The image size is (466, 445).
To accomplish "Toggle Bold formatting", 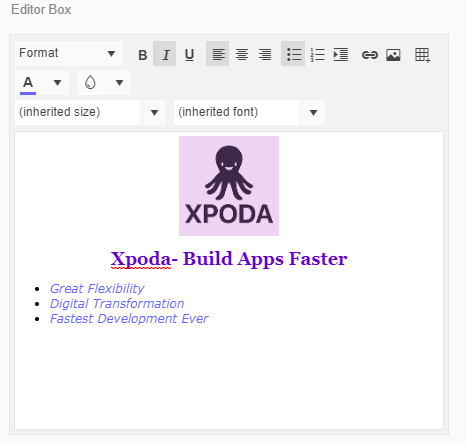I will point(142,54).
